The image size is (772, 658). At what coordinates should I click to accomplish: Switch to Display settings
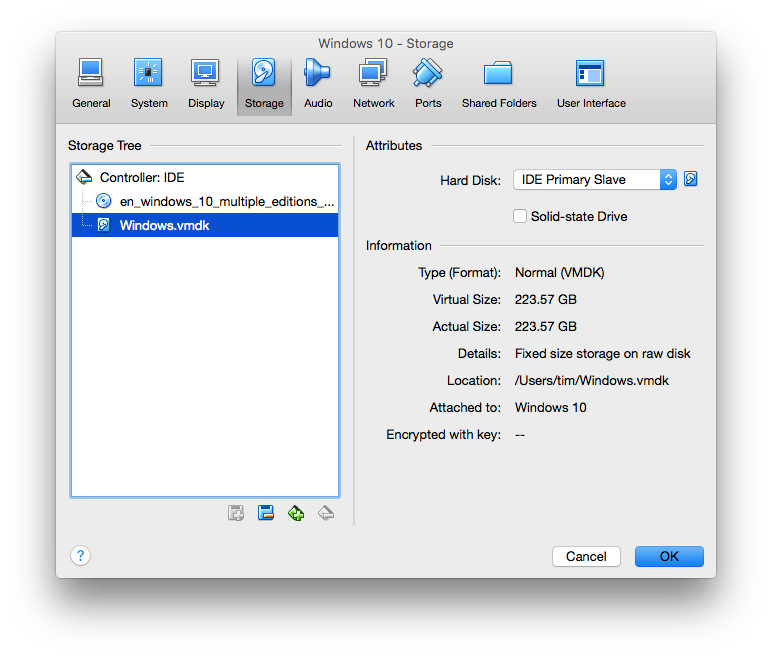pyautogui.click(x=206, y=84)
